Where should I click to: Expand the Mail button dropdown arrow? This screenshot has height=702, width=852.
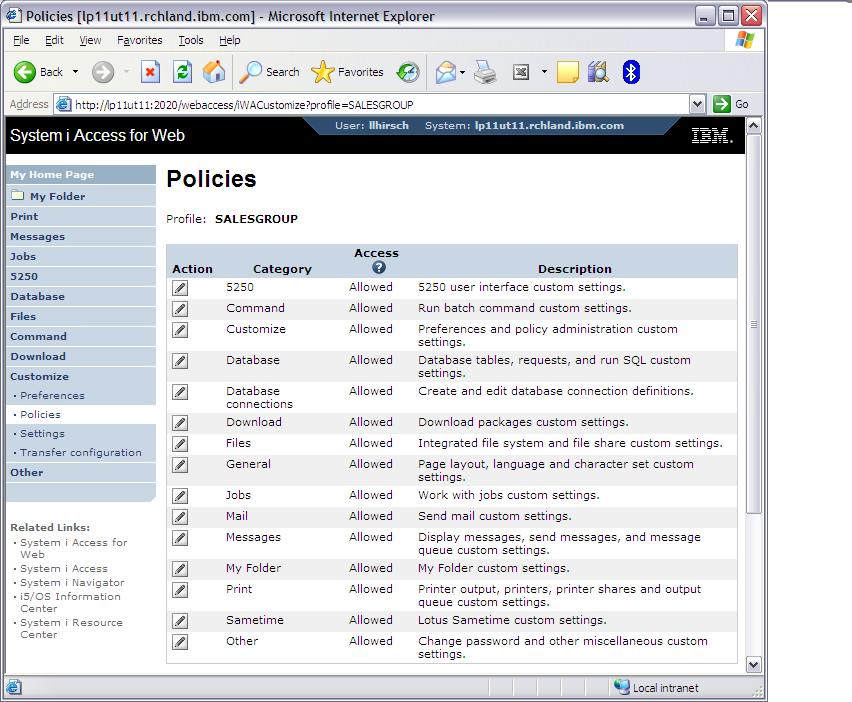coord(462,72)
